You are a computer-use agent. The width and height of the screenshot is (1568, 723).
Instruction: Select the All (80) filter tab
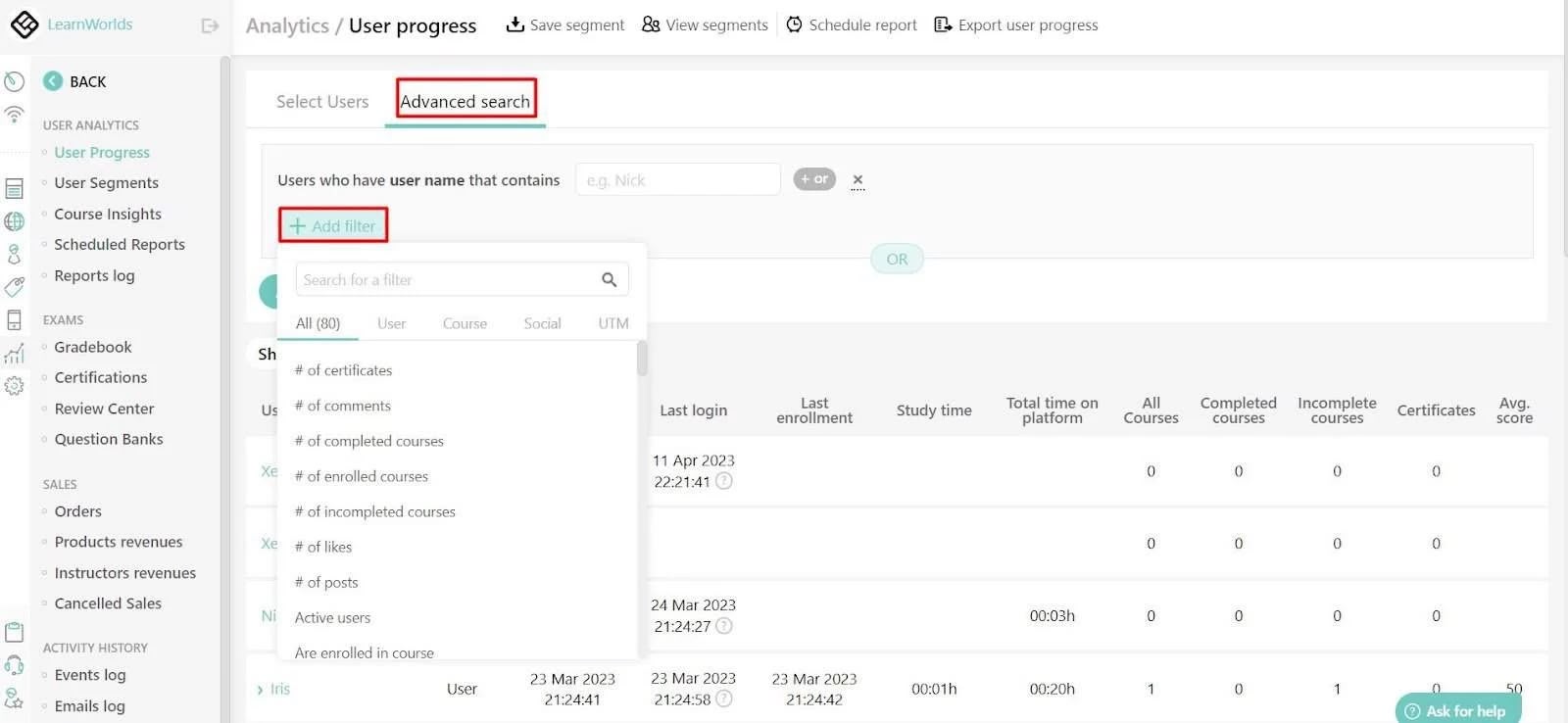(x=318, y=323)
